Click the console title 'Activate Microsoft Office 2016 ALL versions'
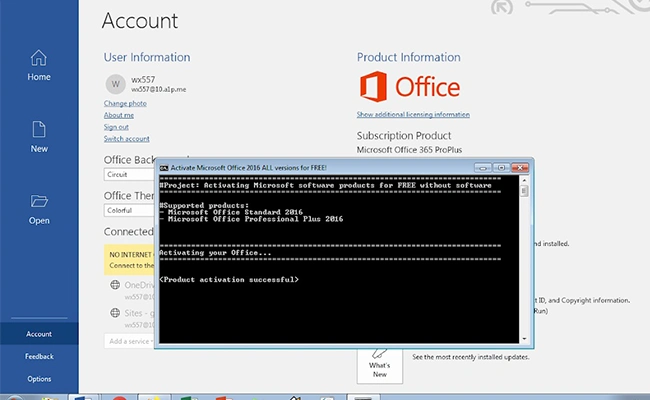 pos(249,168)
